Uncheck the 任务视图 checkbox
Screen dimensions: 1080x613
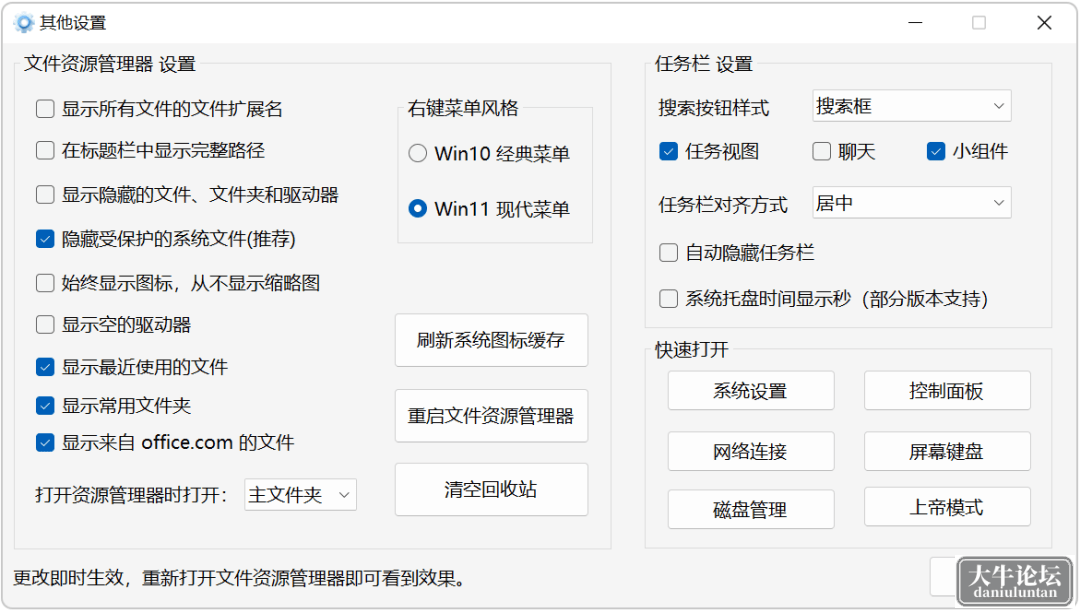pos(668,152)
